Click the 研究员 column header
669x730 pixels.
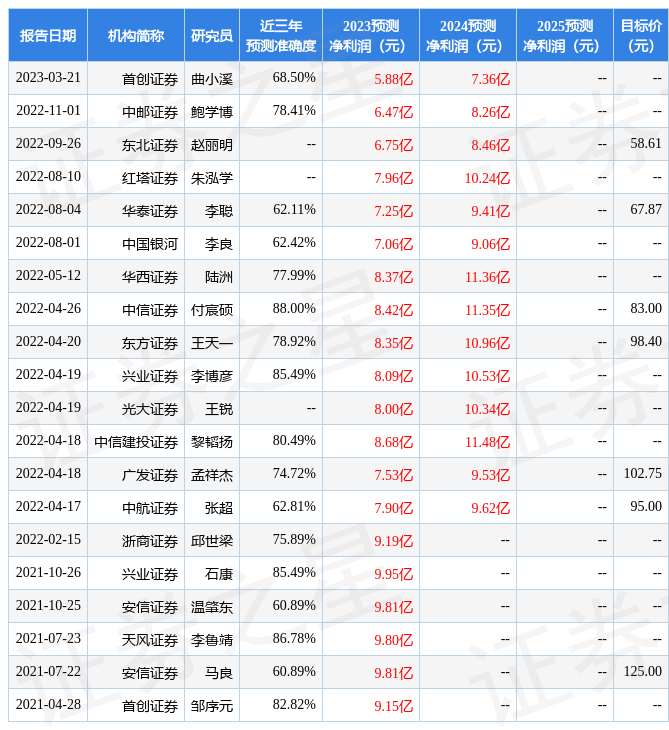coord(212,35)
